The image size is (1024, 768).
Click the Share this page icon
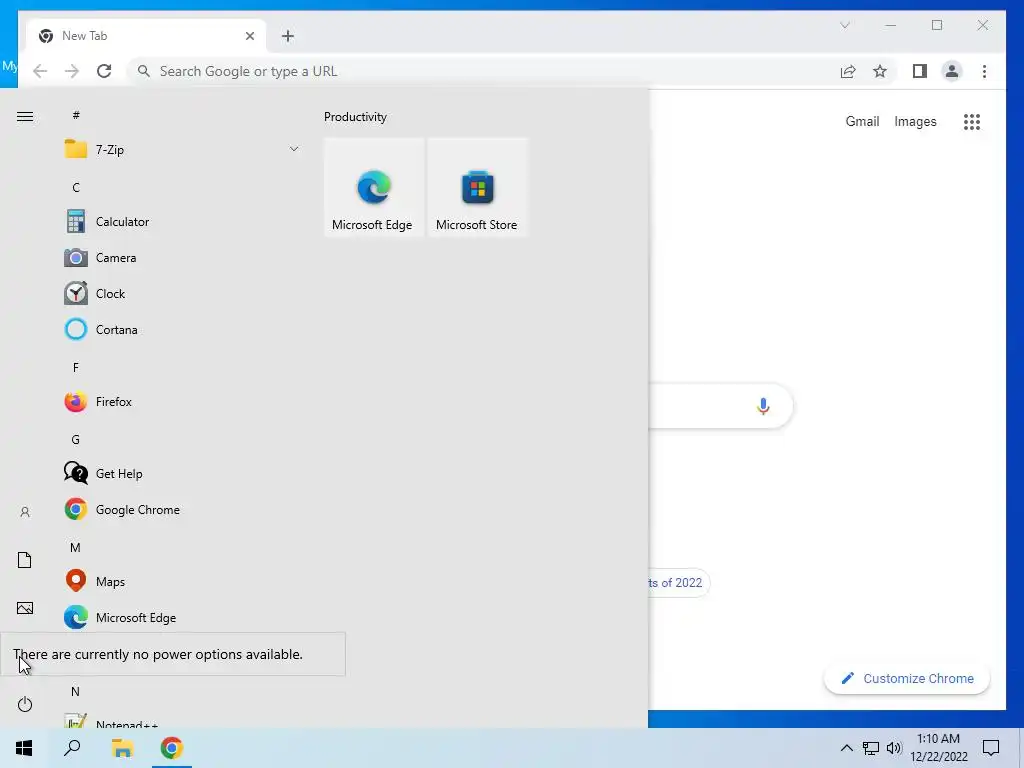(848, 71)
